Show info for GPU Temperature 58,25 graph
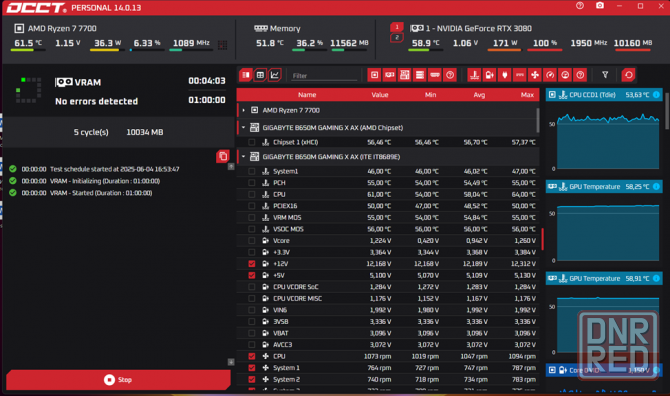670x396 pixels. 656,187
